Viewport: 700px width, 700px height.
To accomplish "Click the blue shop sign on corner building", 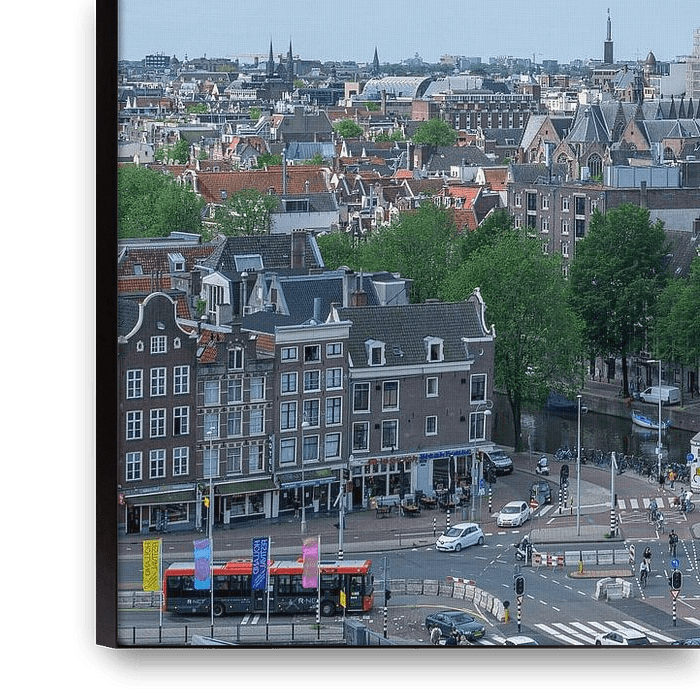I will [x=445, y=455].
